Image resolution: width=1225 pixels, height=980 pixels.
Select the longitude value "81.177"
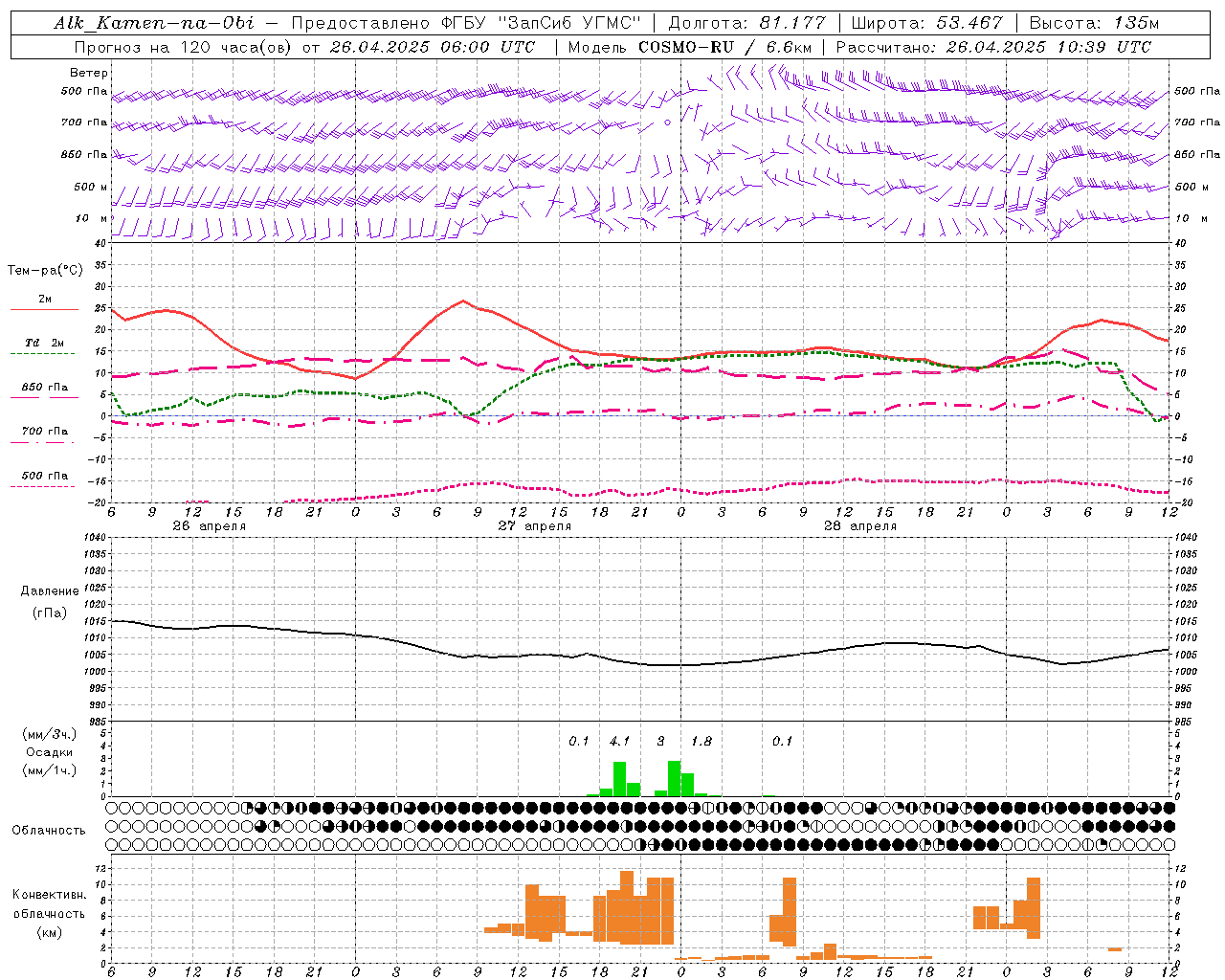point(793,23)
